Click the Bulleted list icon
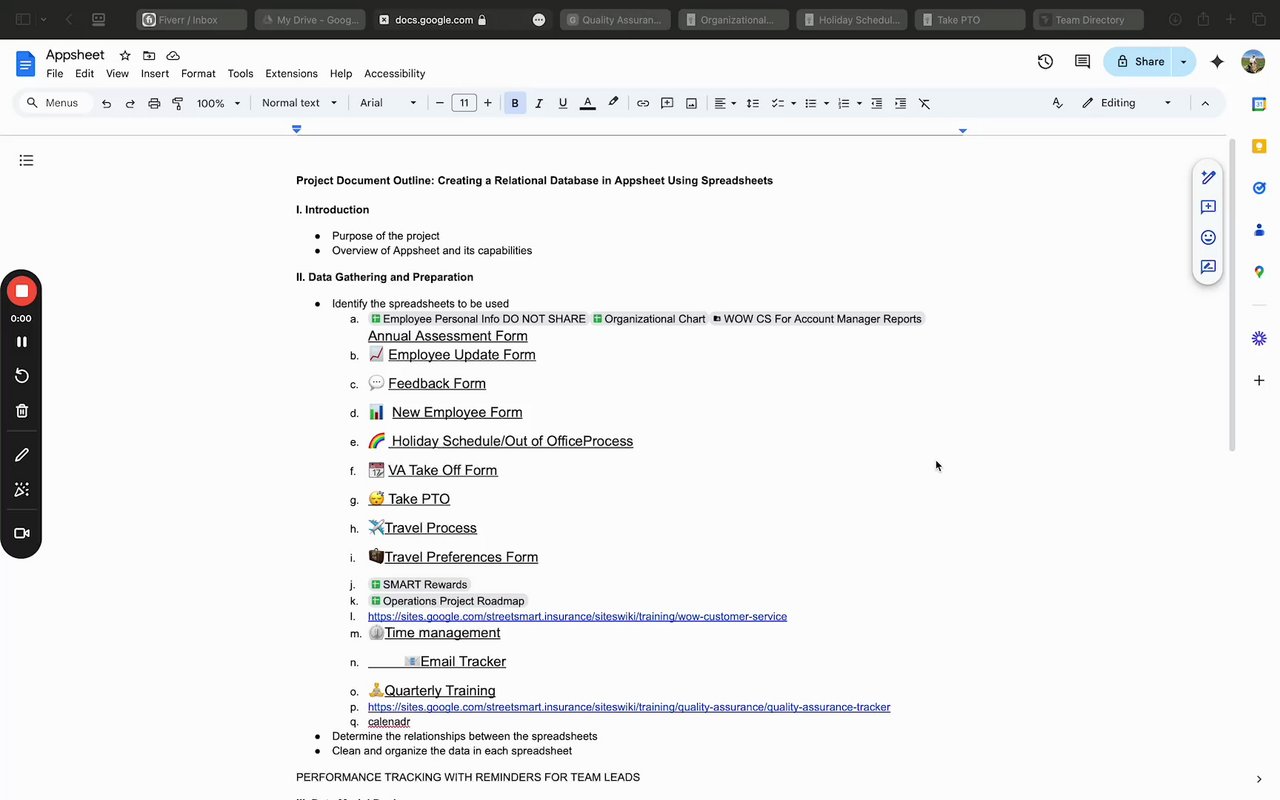This screenshot has width=1280, height=800. coord(811,103)
